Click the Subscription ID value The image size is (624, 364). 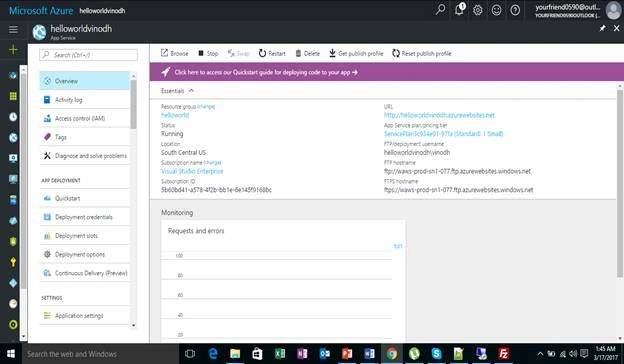point(216,190)
